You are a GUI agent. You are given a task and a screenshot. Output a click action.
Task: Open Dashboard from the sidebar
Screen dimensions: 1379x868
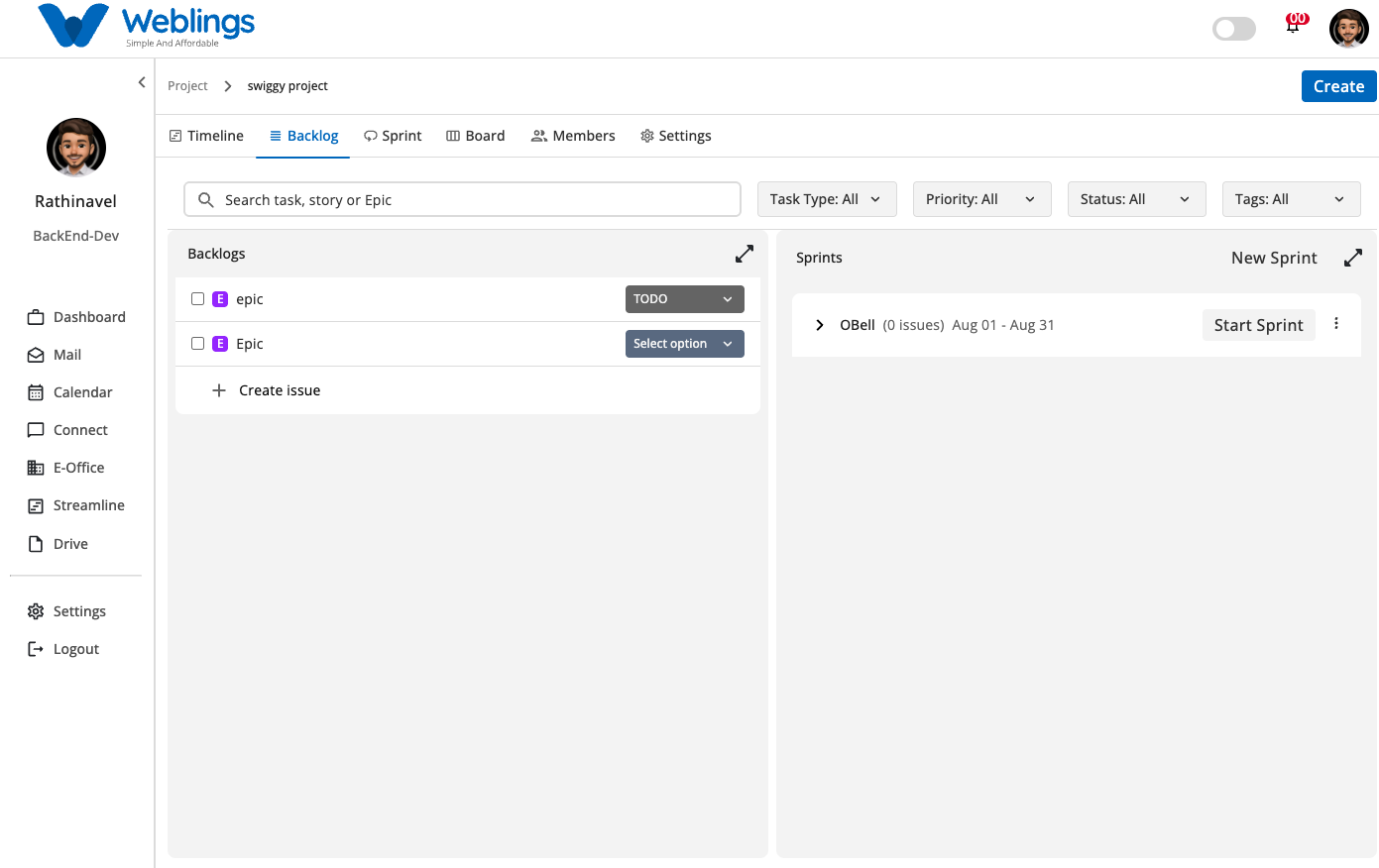click(x=76, y=317)
